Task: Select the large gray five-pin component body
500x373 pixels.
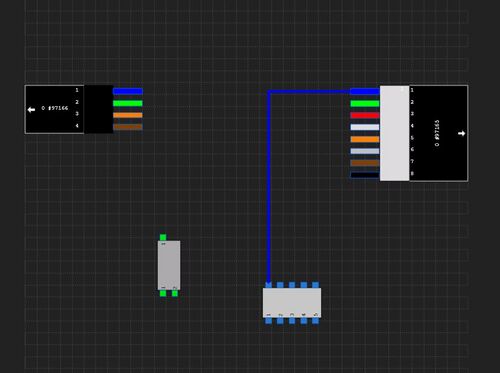Action: coord(292,303)
